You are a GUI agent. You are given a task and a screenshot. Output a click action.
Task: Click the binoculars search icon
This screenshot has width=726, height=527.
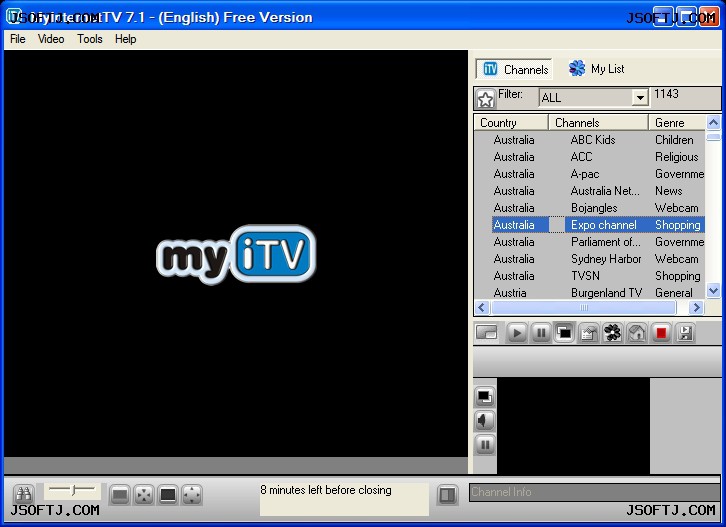click(x=23, y=494)
